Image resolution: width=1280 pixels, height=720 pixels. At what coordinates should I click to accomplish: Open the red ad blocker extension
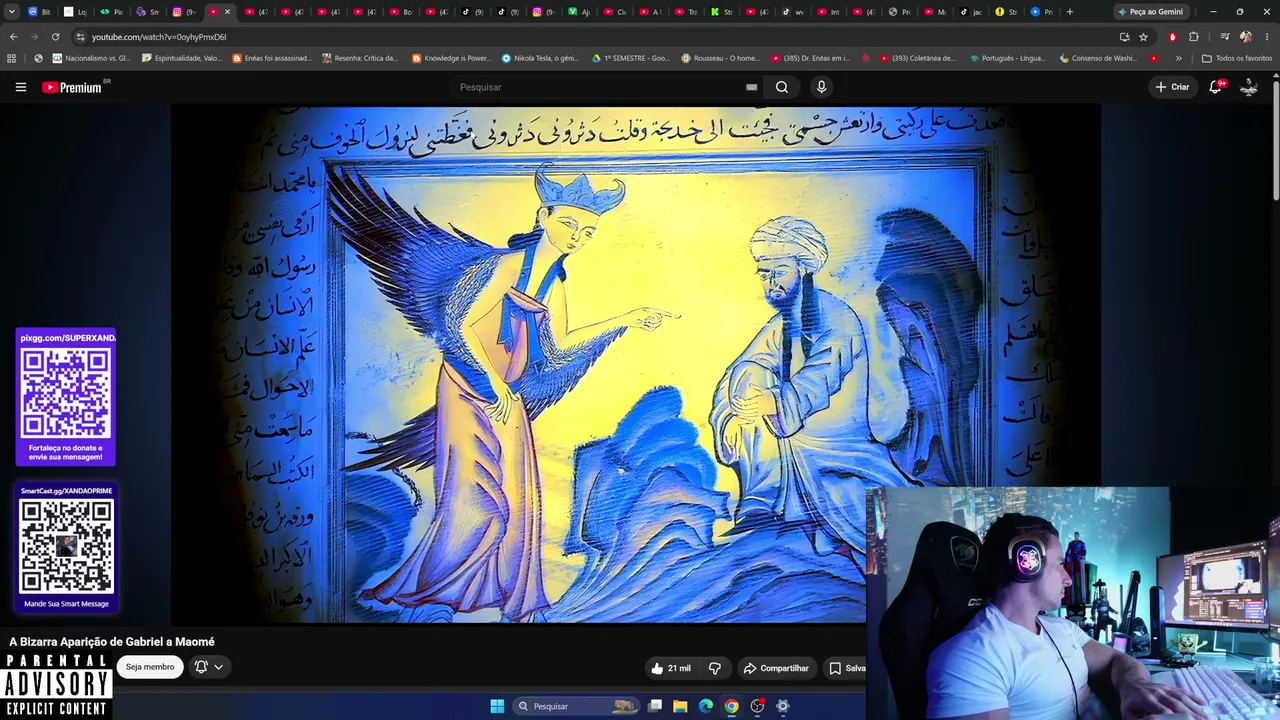point(1172,37)
